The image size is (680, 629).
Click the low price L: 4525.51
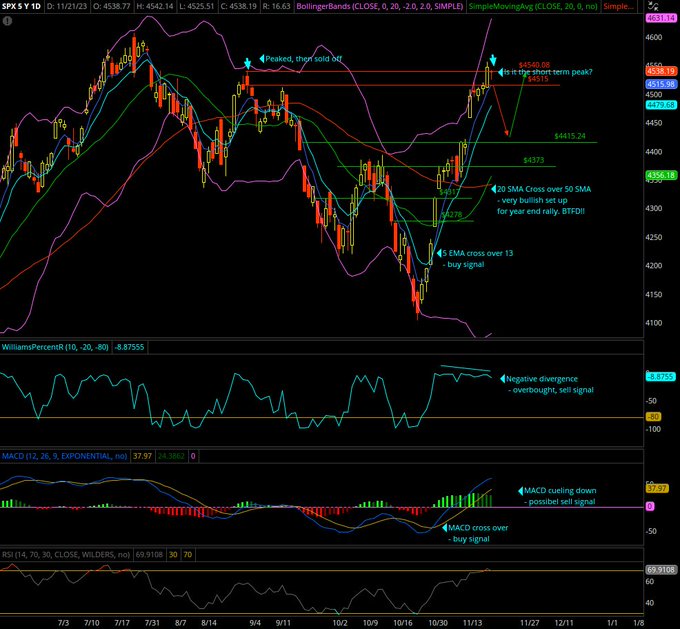(x=196, y=7)
